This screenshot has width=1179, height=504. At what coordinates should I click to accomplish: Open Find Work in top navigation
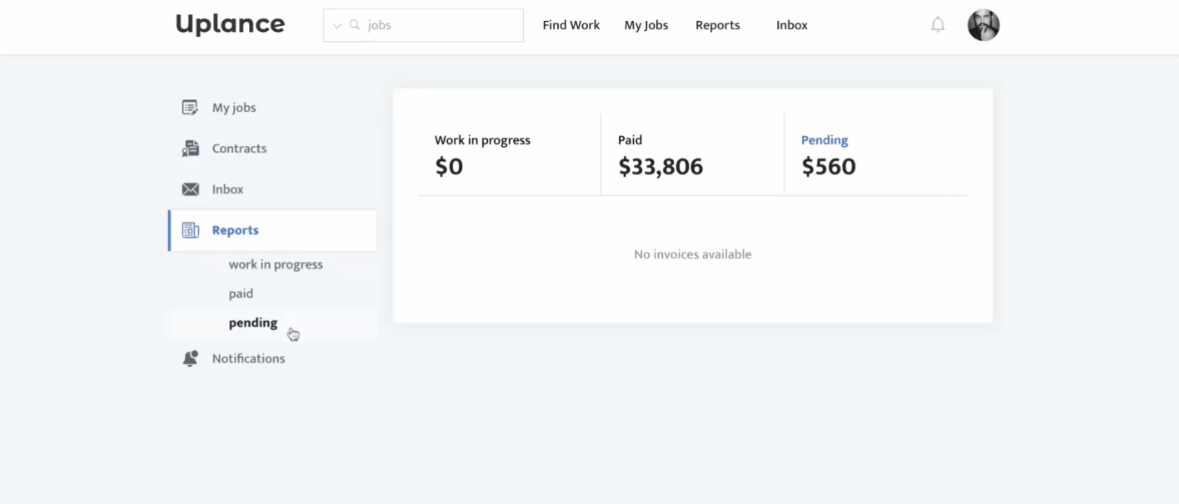(571, 25)
